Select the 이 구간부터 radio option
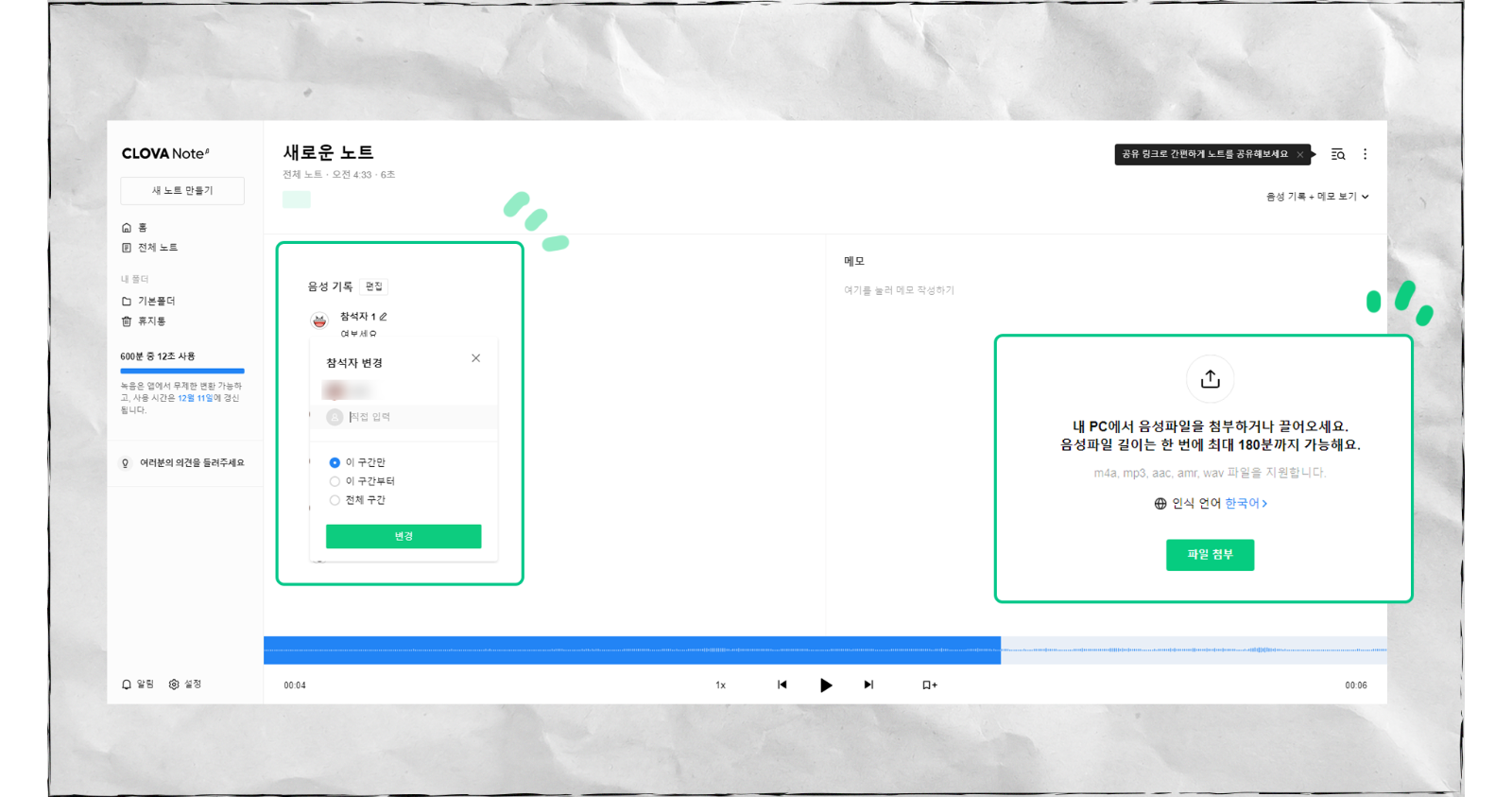Viewport: 1512px width, 797px height. pos(335,481)
